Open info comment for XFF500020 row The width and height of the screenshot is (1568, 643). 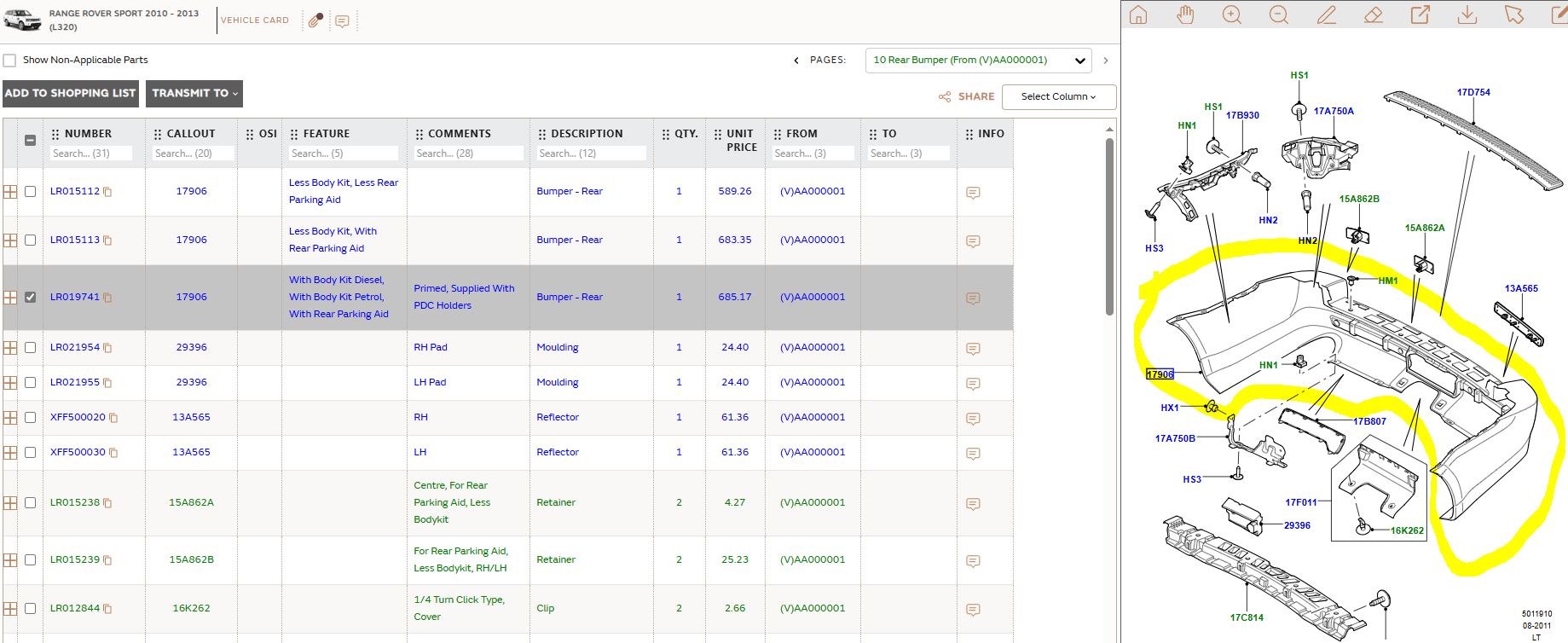pyautogui.click(x=973, y=419)
